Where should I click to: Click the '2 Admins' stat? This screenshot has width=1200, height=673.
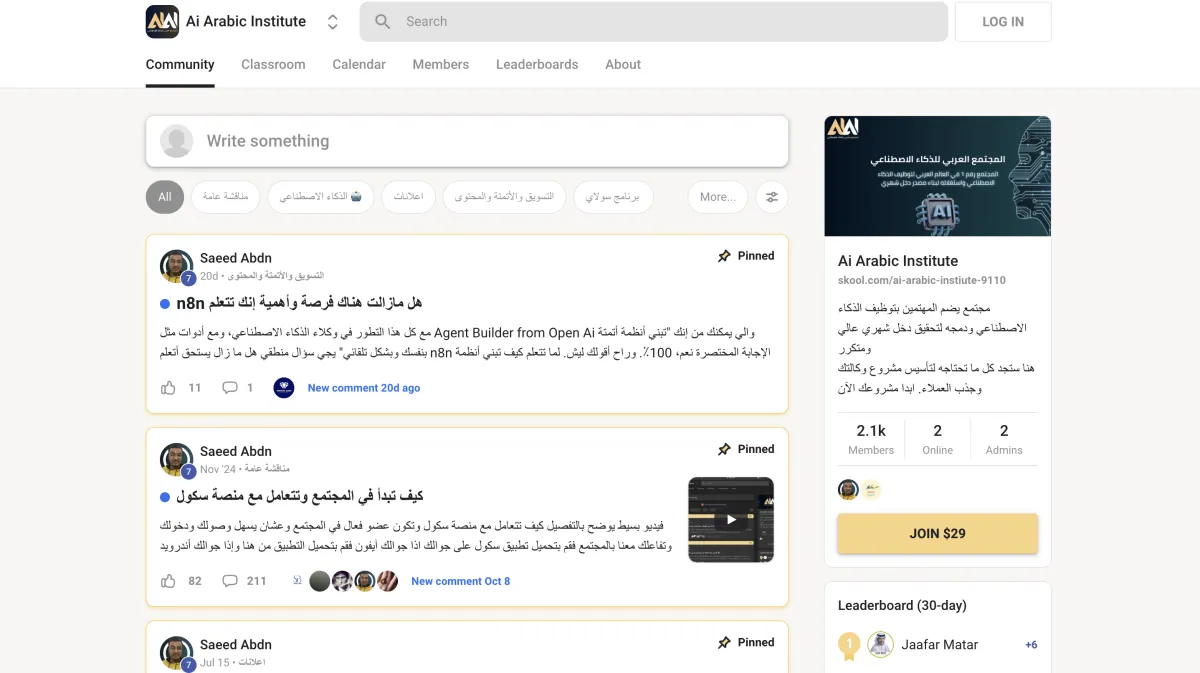1004,439
